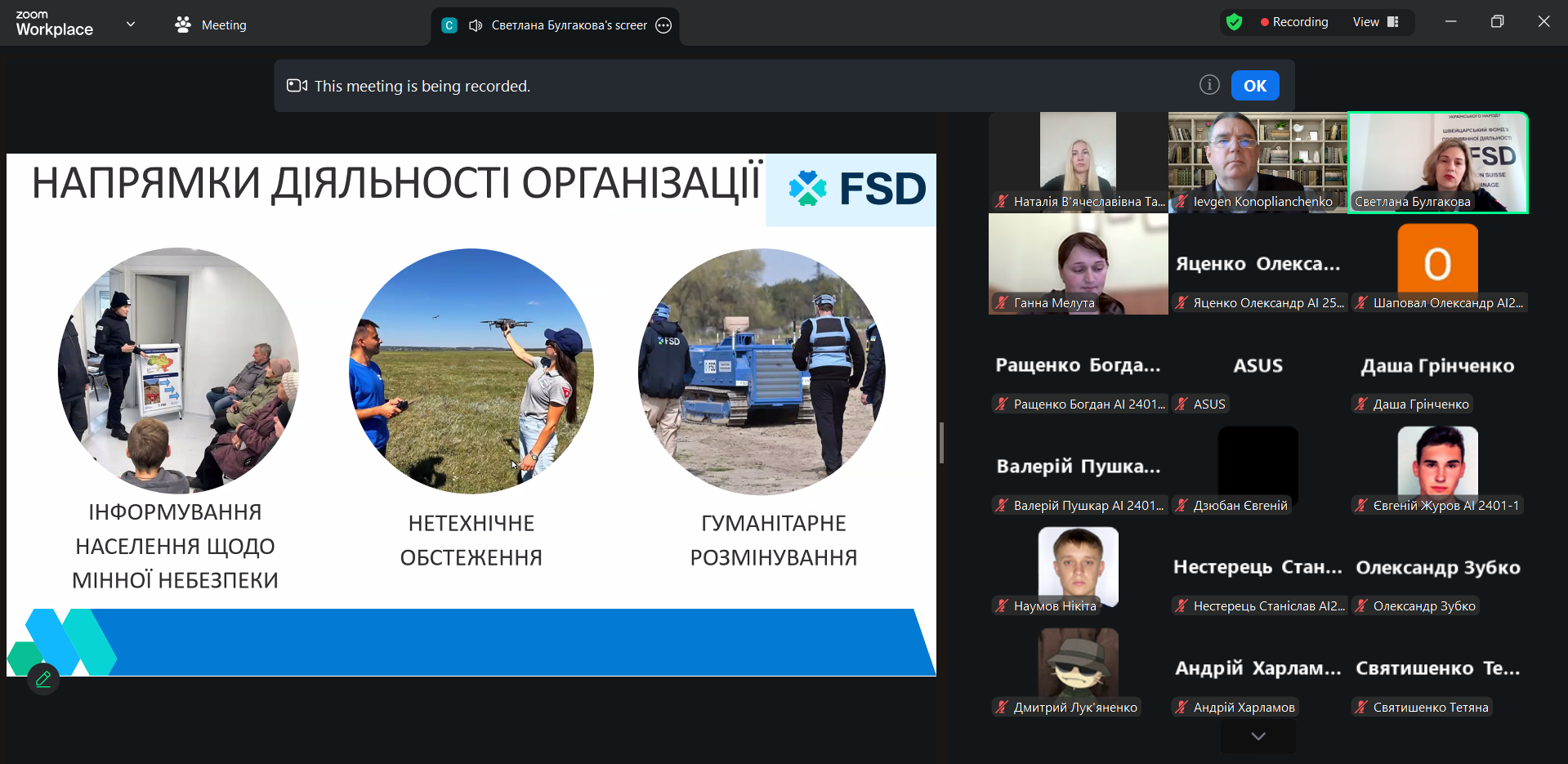Viewport: 1568px width, 764px height.
Task: Expand the Zoom Workplace dropdown arrow
Action: pyautogui.click(x=131, y=25)
